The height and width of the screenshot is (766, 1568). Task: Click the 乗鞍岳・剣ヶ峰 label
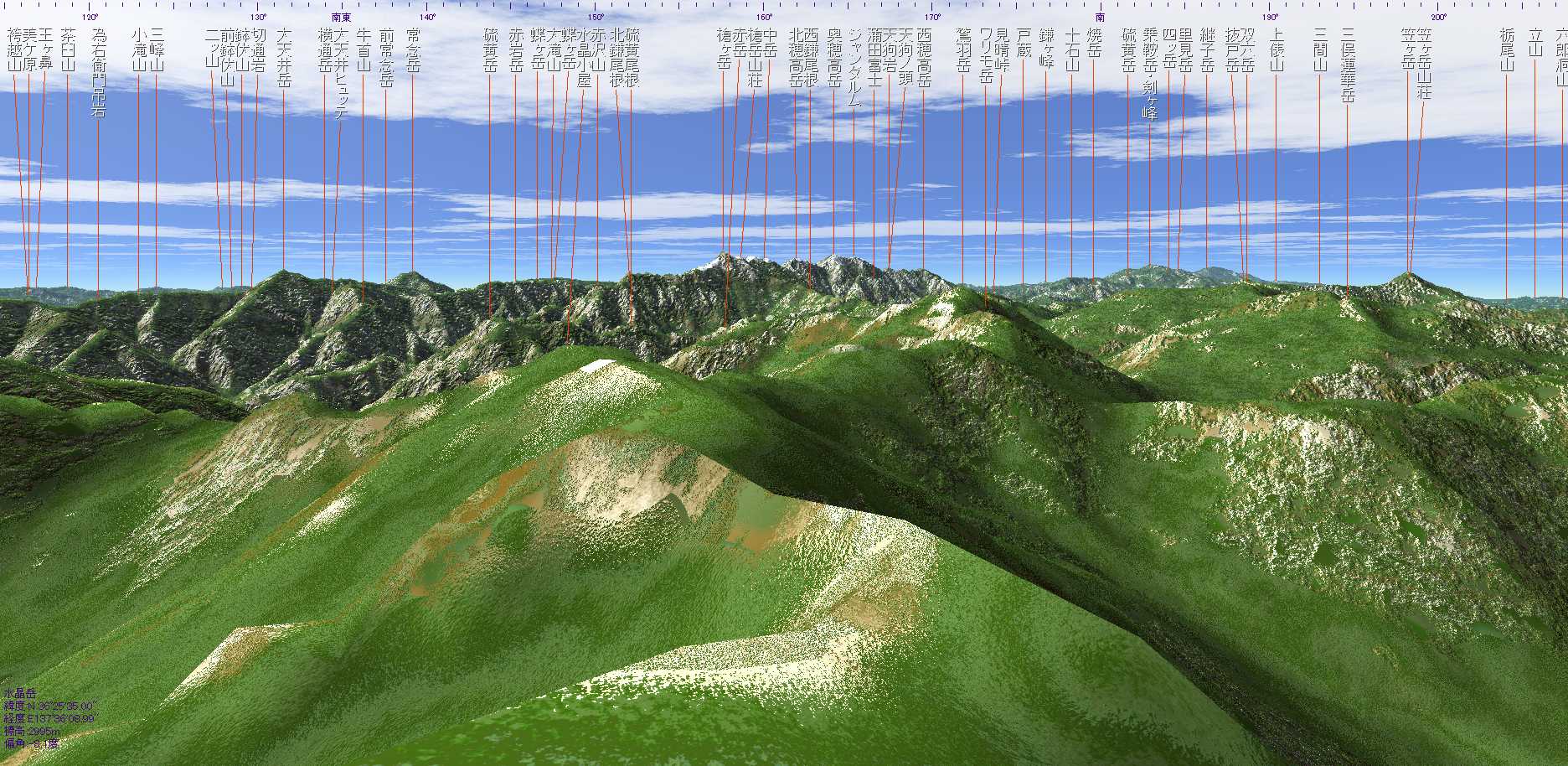click(x=1149, y=74)
